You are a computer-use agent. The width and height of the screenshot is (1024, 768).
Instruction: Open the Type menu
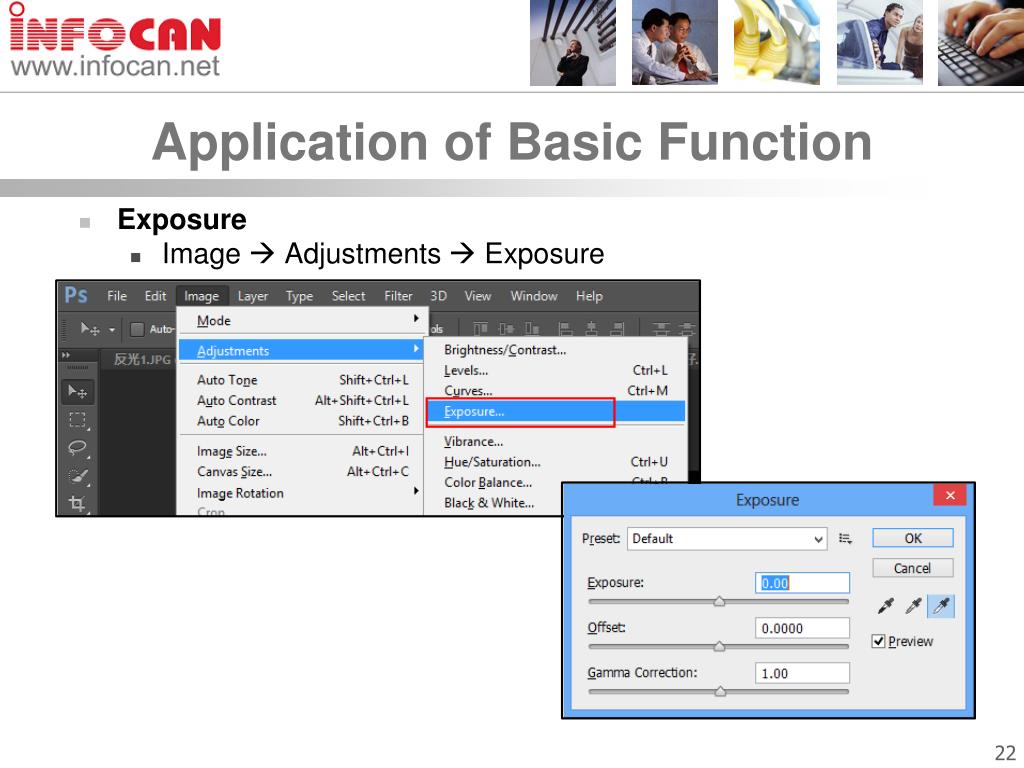[x=299, y=296]
